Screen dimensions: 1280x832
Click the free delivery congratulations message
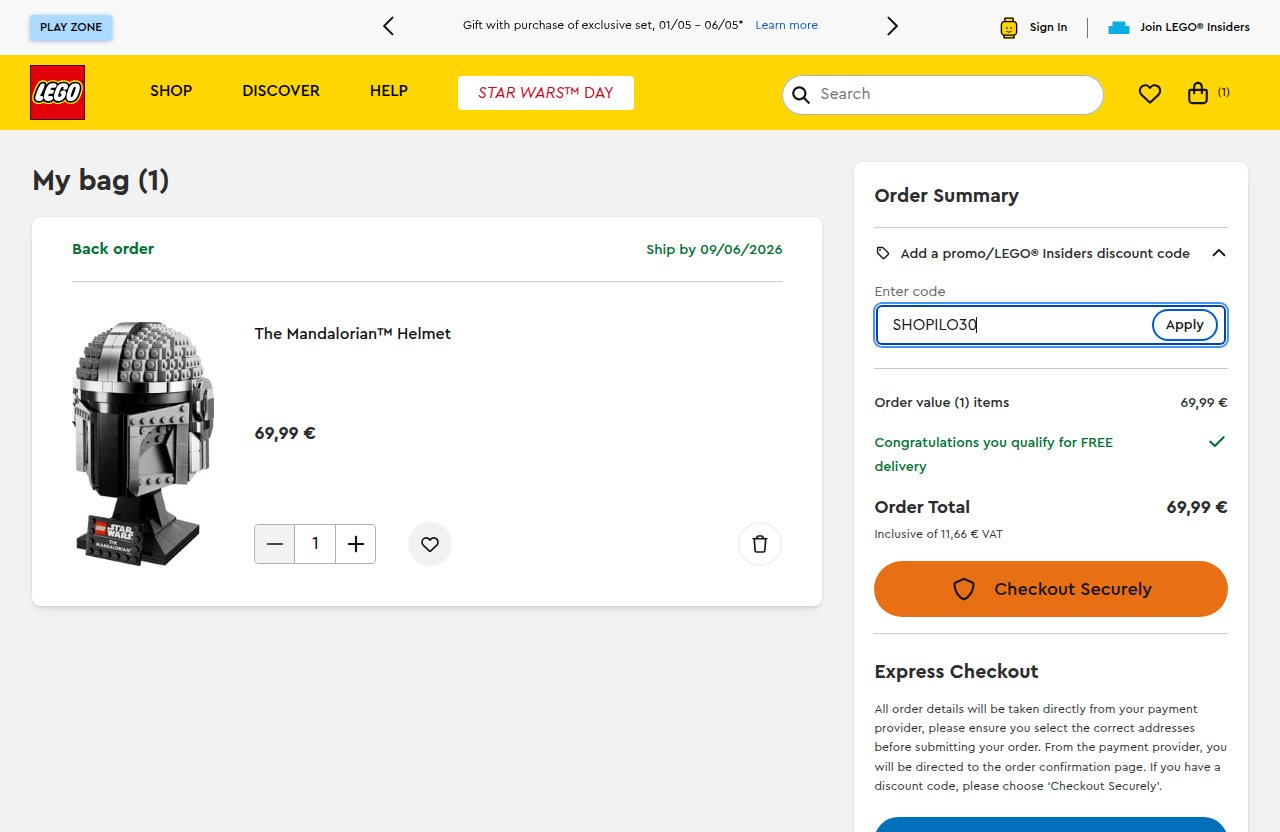(x=994, y=454)
